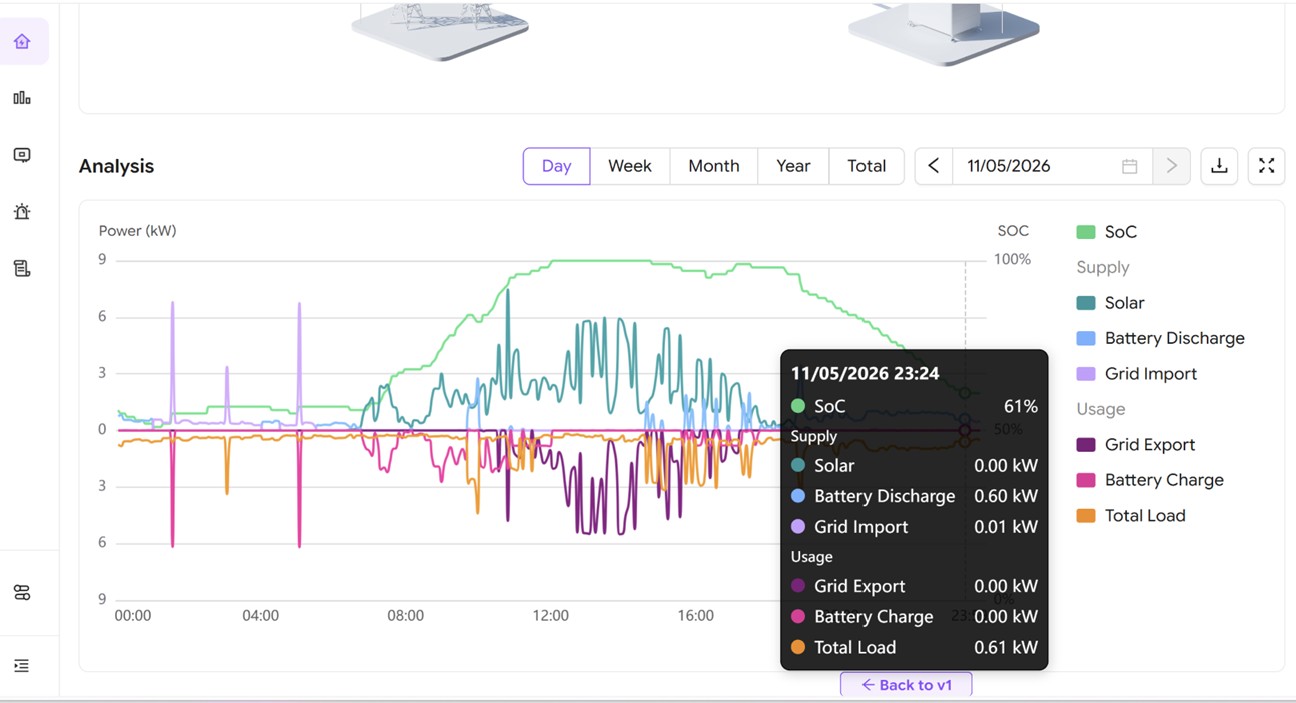Switch to the Month tab
This screenshot has height=703, width=1296.
point(714,166)
